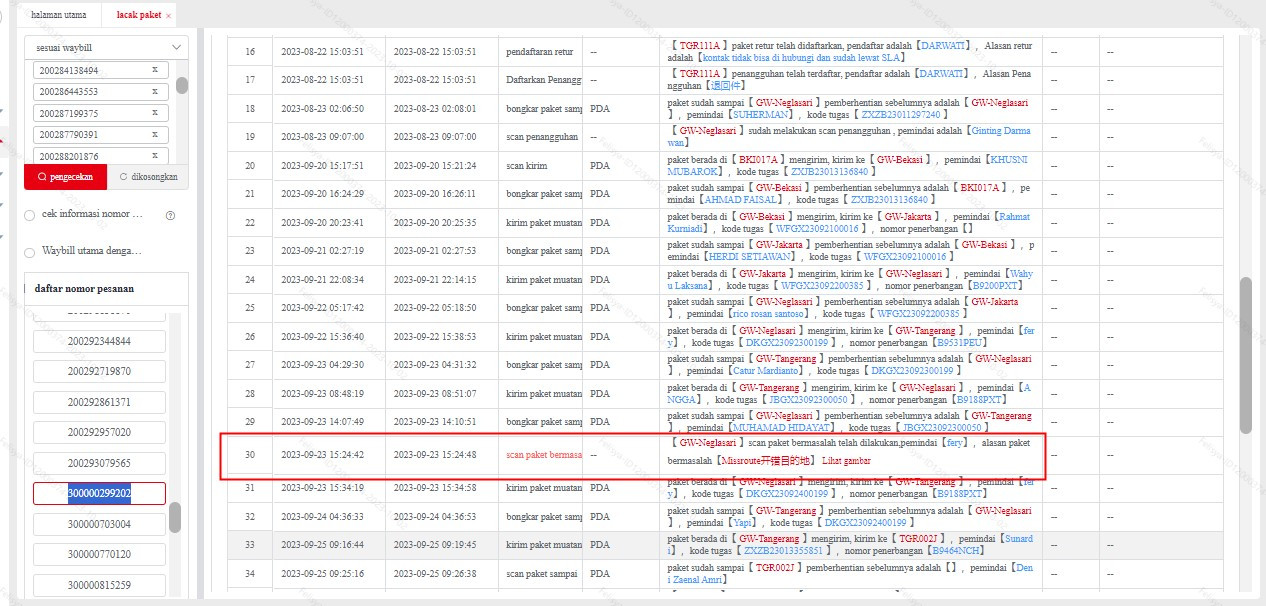
Task: Select order number 200292719870
Action: [99, 372]
